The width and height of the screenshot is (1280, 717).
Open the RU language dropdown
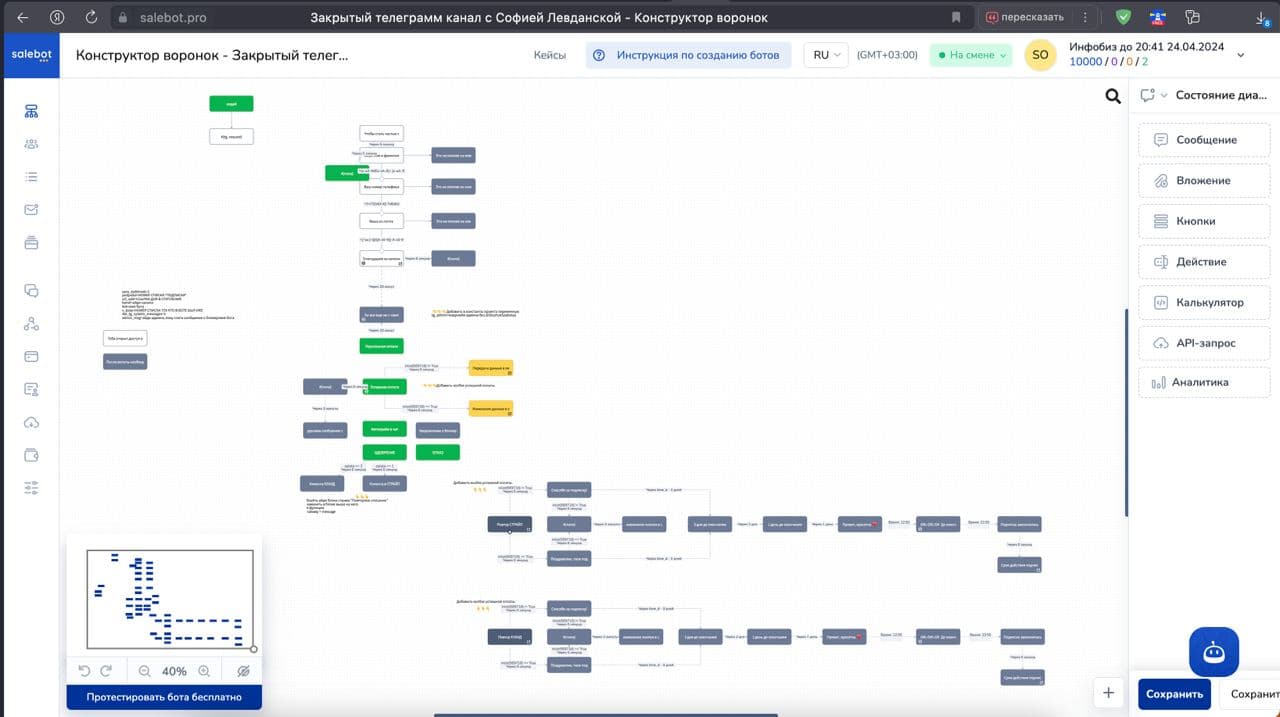[x=826, y=55]
